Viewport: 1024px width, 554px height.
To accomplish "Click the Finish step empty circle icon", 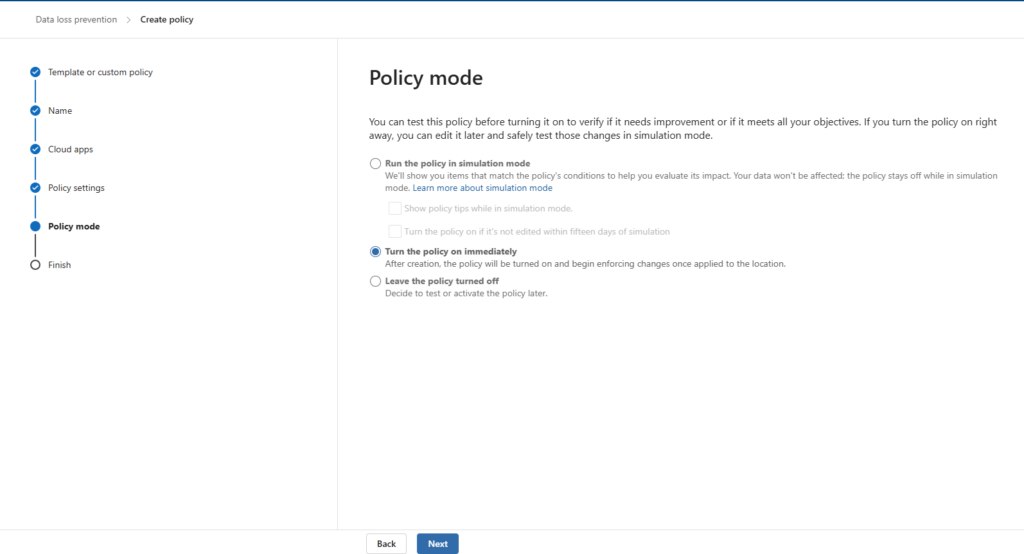I will [x=35, y=265].
